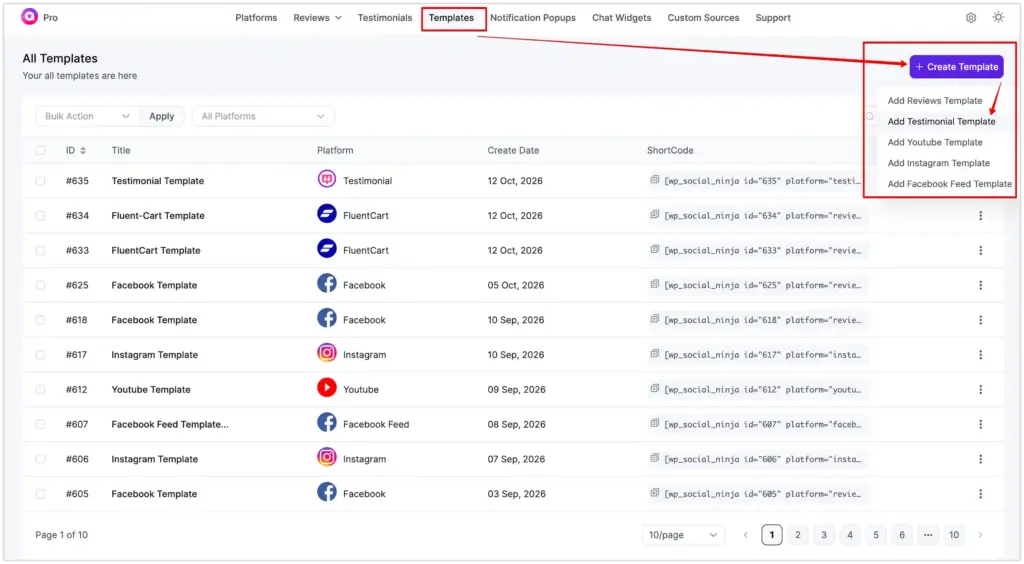Open the Support tab

tap(773, 18)
